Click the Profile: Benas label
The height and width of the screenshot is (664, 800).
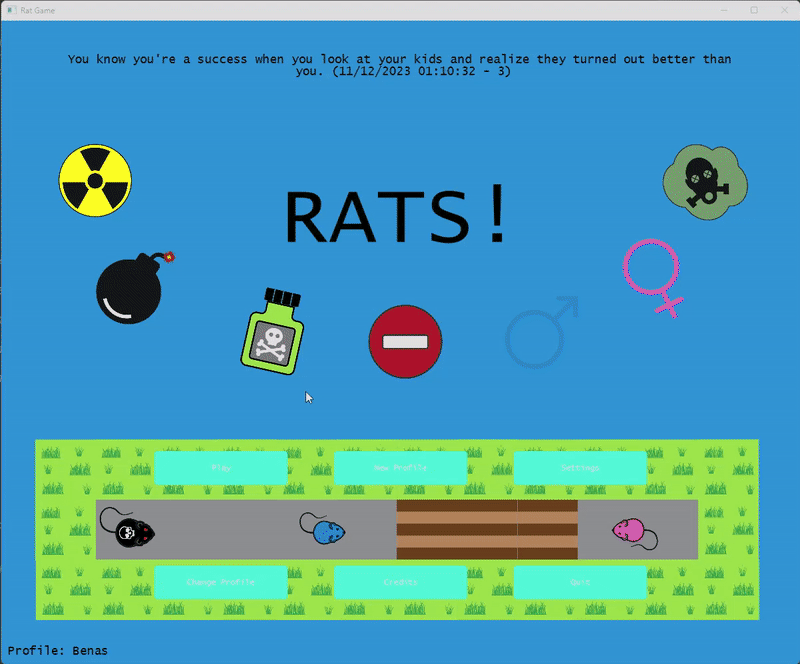[58, 649]
